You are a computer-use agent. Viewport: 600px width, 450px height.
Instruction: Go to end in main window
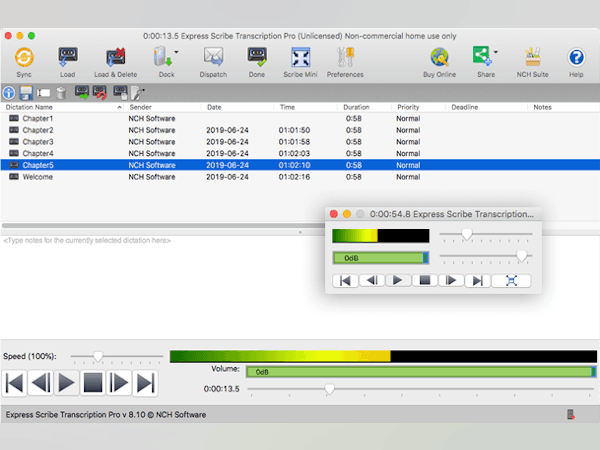(x=145, y=383)
